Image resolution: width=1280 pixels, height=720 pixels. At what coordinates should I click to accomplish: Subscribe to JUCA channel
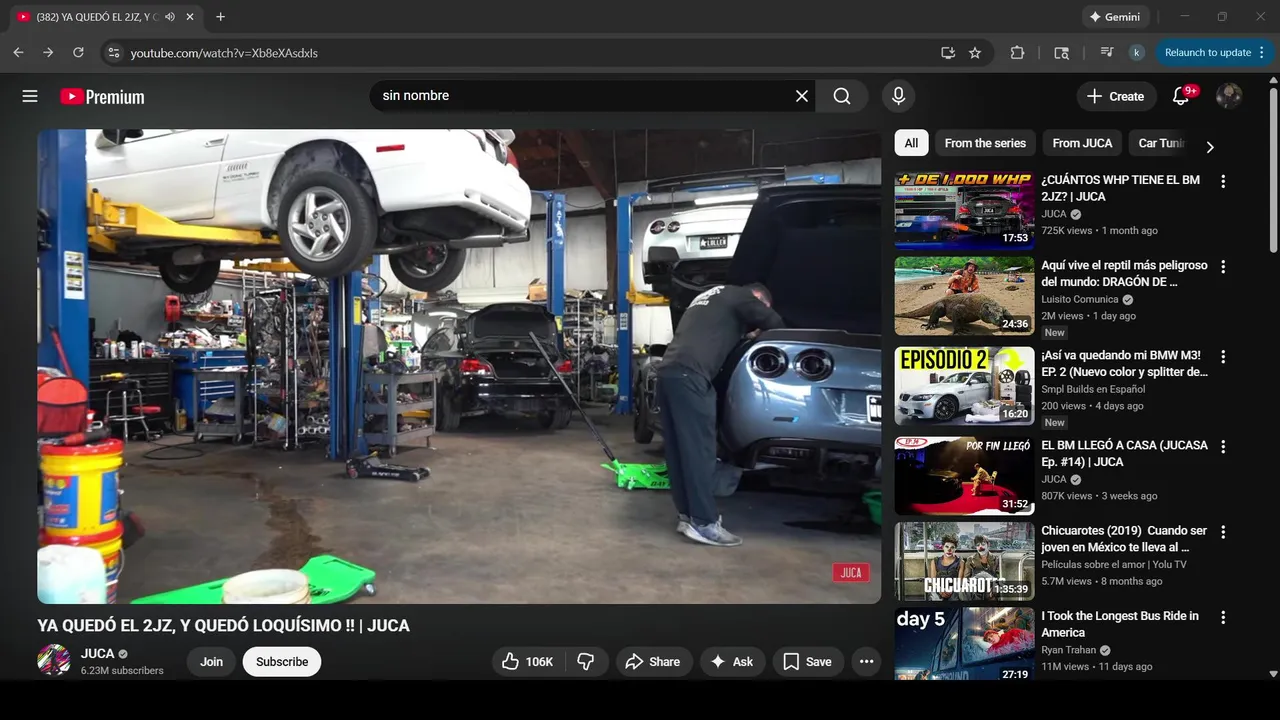pos(282,662)
